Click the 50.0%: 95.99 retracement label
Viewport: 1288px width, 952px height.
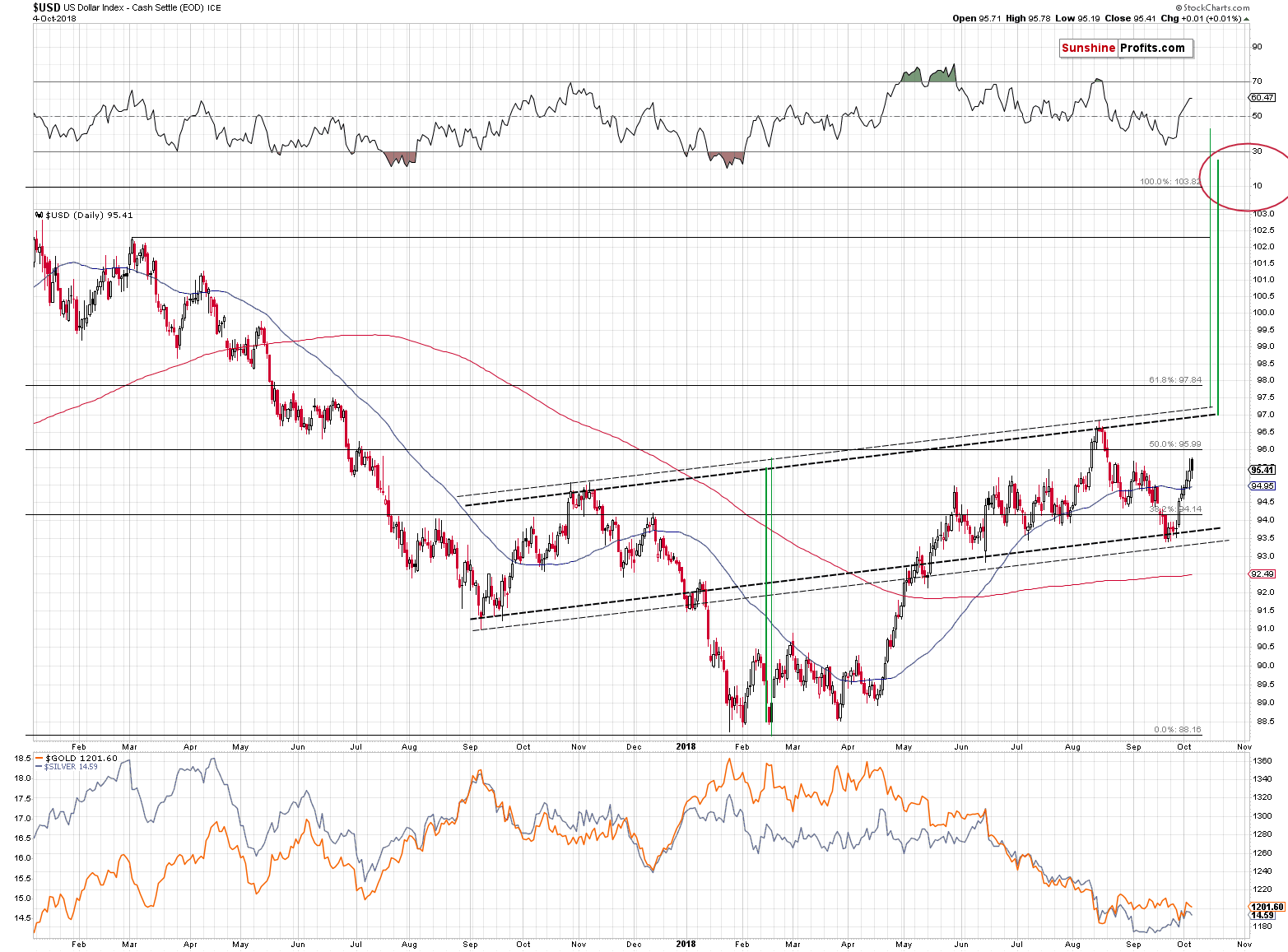[1175, 444]
